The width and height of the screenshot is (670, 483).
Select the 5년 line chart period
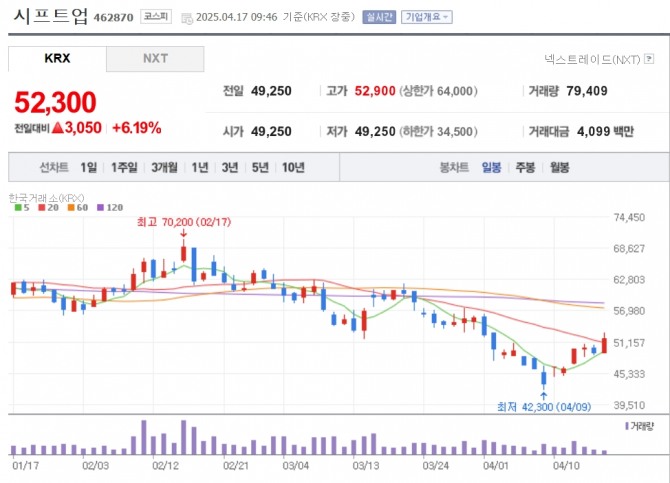coord(260,168)
